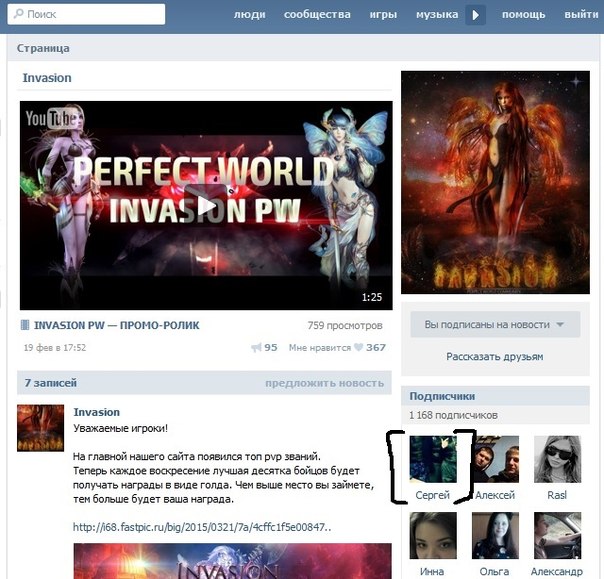604x579 pixels.
Task: Click the name Александр
Action: click(557, 571)
